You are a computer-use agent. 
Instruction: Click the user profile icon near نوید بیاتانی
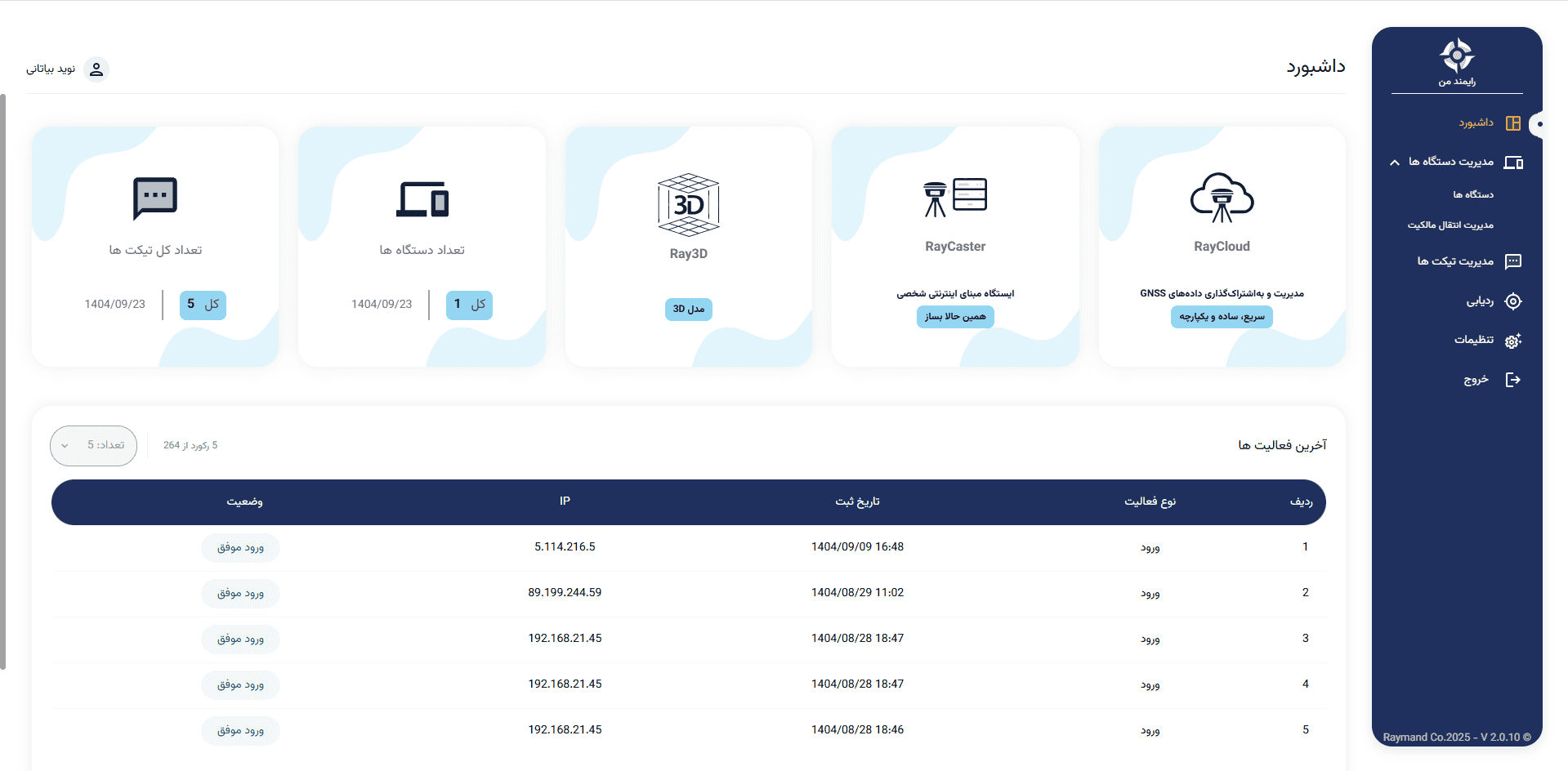(x=96, y=69)
